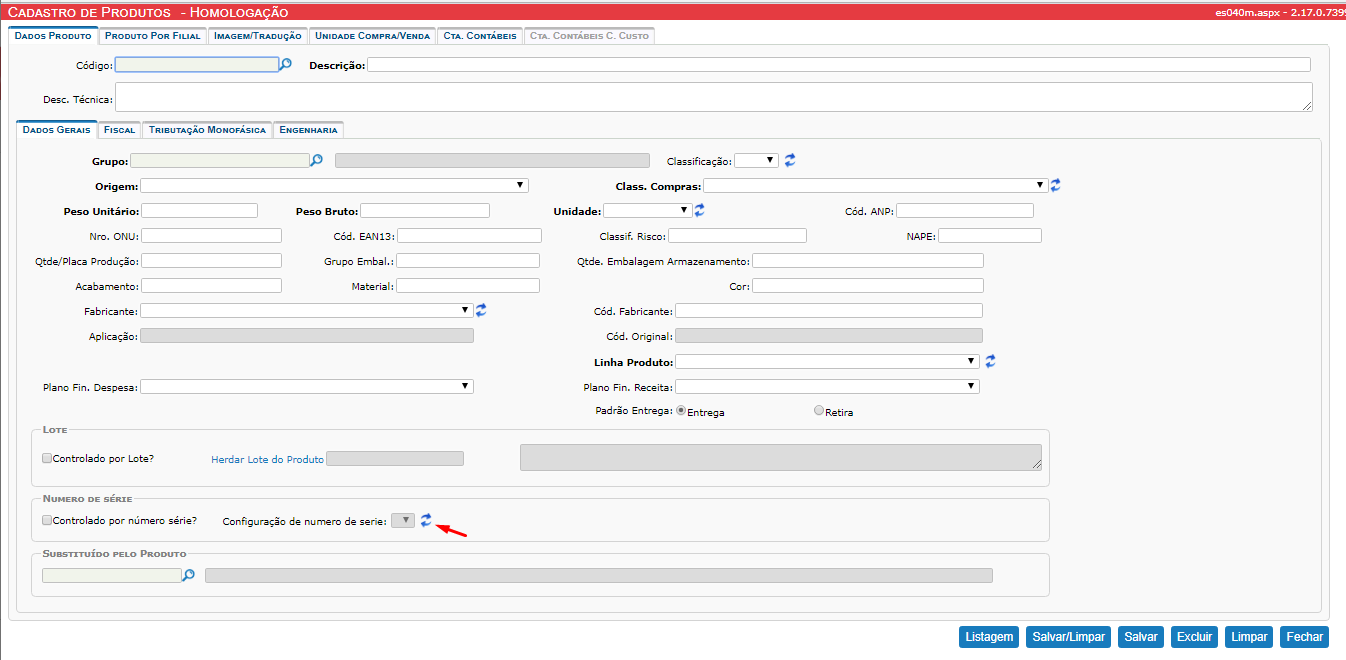Open the Linha Produto dropdown

point(827,361)
